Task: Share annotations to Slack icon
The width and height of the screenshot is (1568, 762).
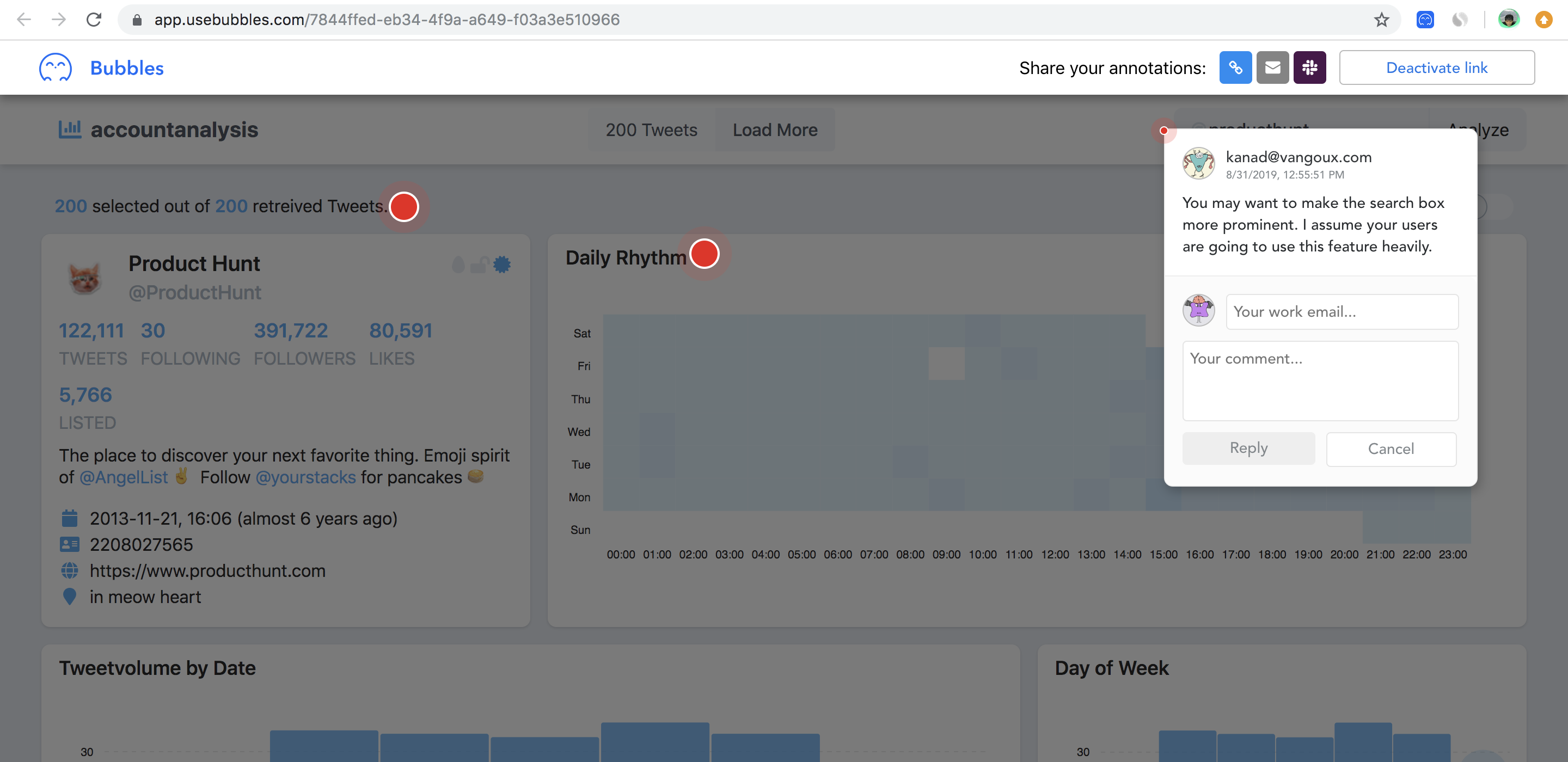Action: coord(1309,67)
